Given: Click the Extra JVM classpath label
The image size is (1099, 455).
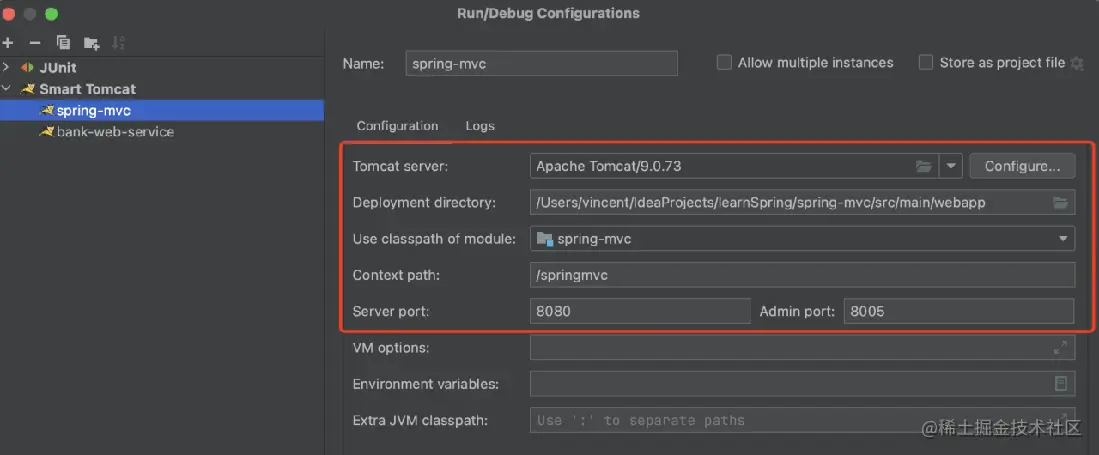Looking at the screenshot, I should 421,421.
